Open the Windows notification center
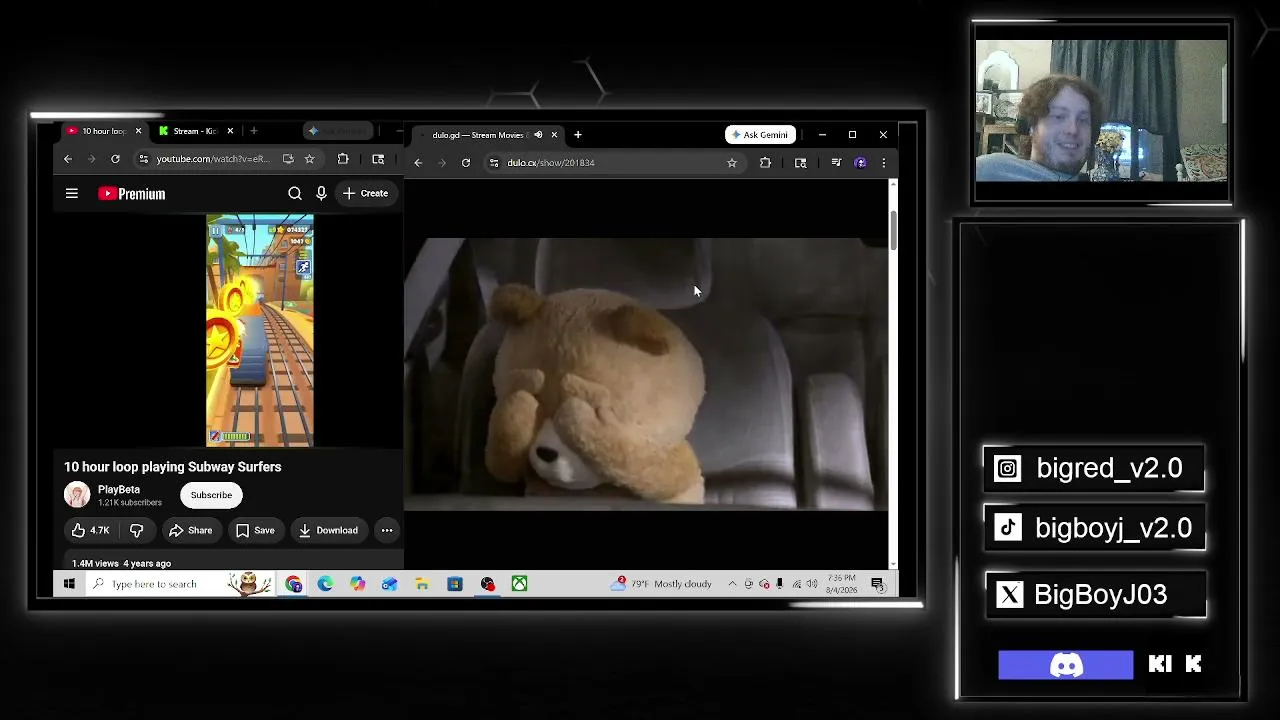The height and width of the screenshot is (720, 1280). 877,584
